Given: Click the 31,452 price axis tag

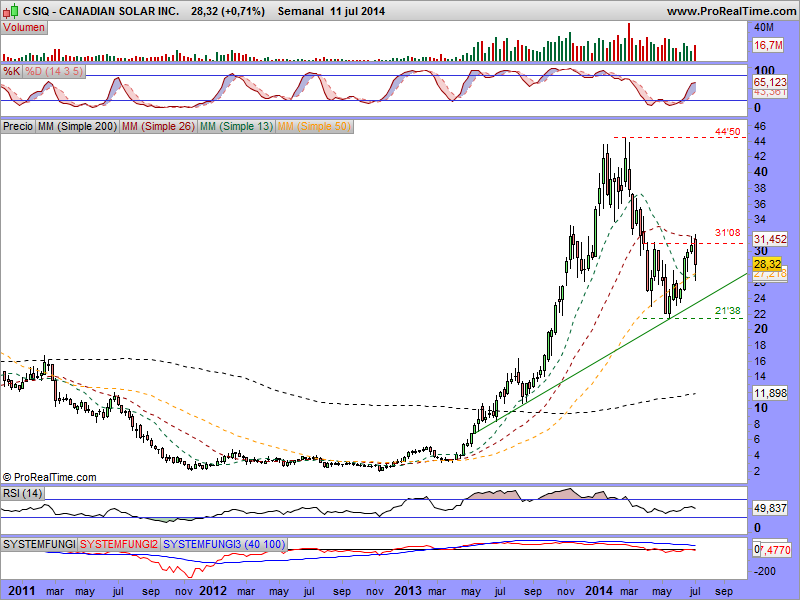Looking at the screenshot, I should pos(770,239).
